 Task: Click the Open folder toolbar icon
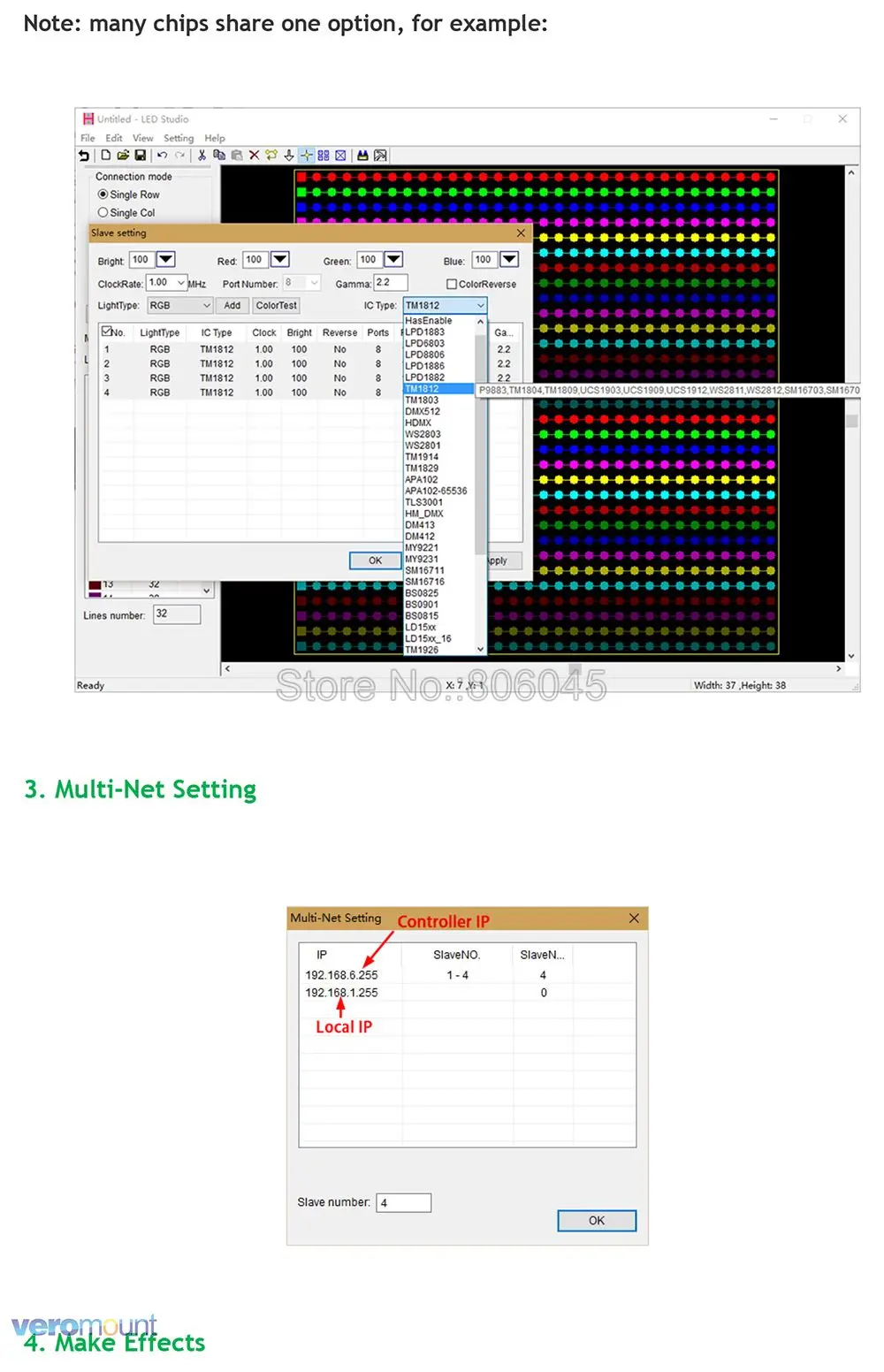click(123, 156)
